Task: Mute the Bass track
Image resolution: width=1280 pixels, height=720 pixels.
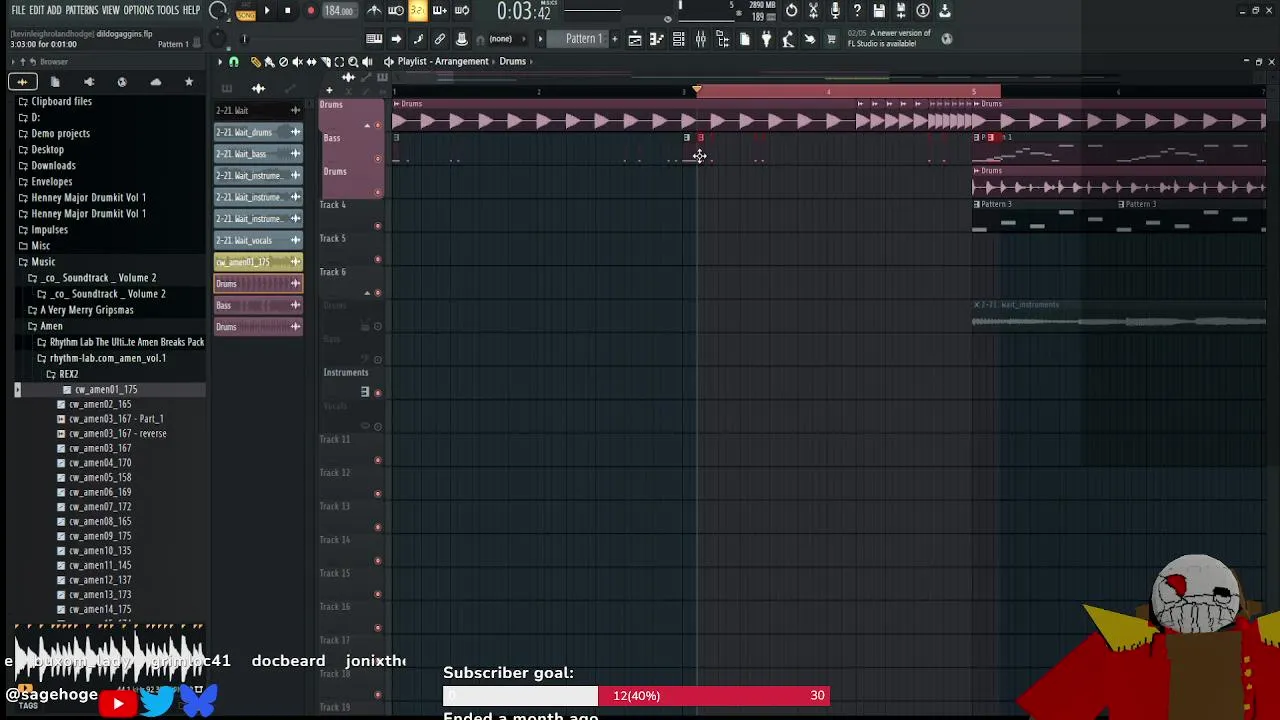Action: (377, 159)
